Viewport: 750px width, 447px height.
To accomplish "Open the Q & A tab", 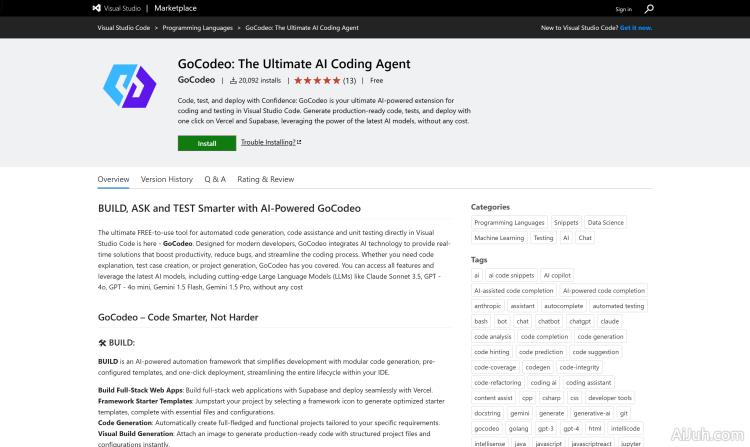I will pos(215,179).
